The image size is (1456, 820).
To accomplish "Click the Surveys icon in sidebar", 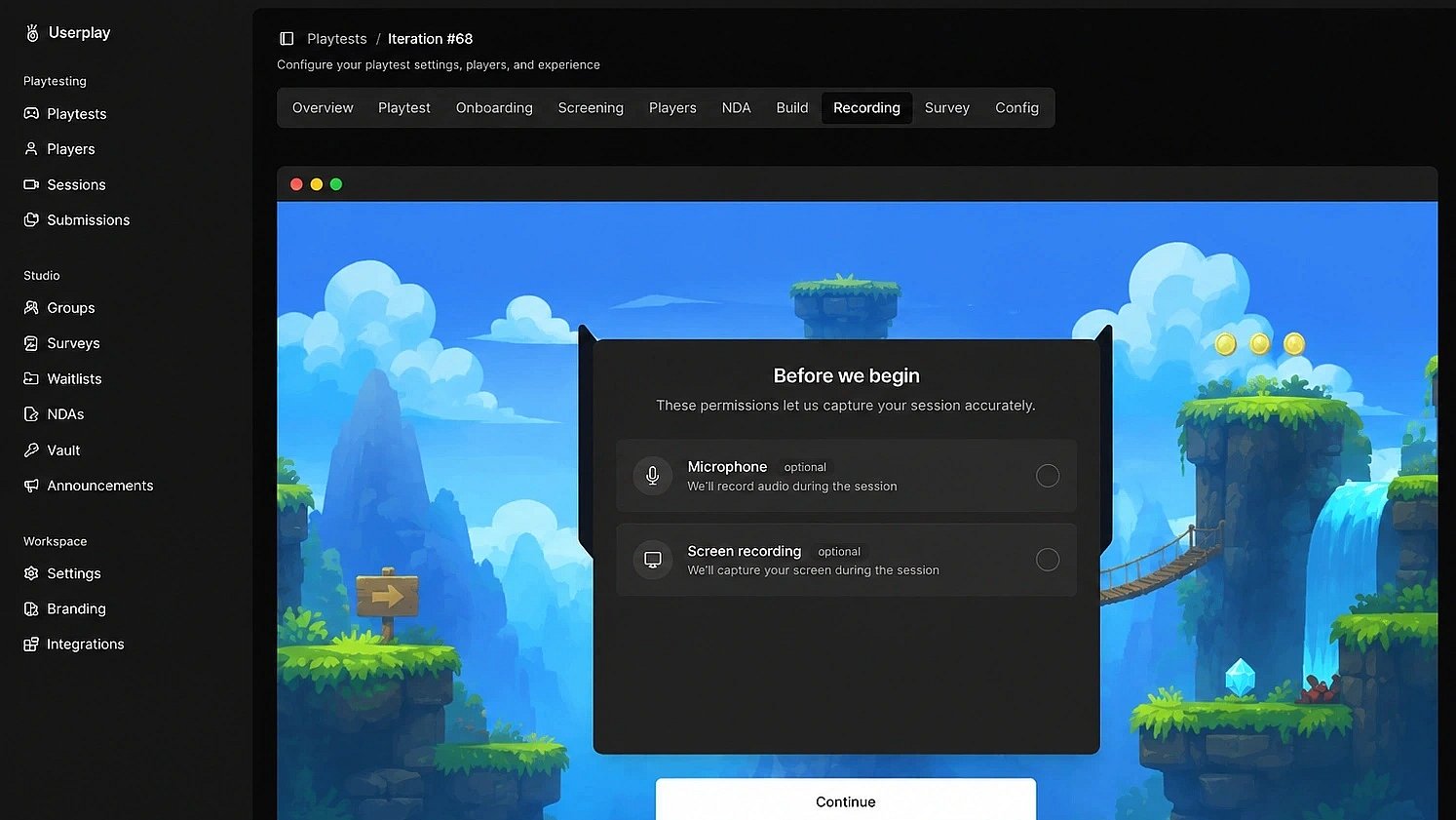I will coord(31,343).
